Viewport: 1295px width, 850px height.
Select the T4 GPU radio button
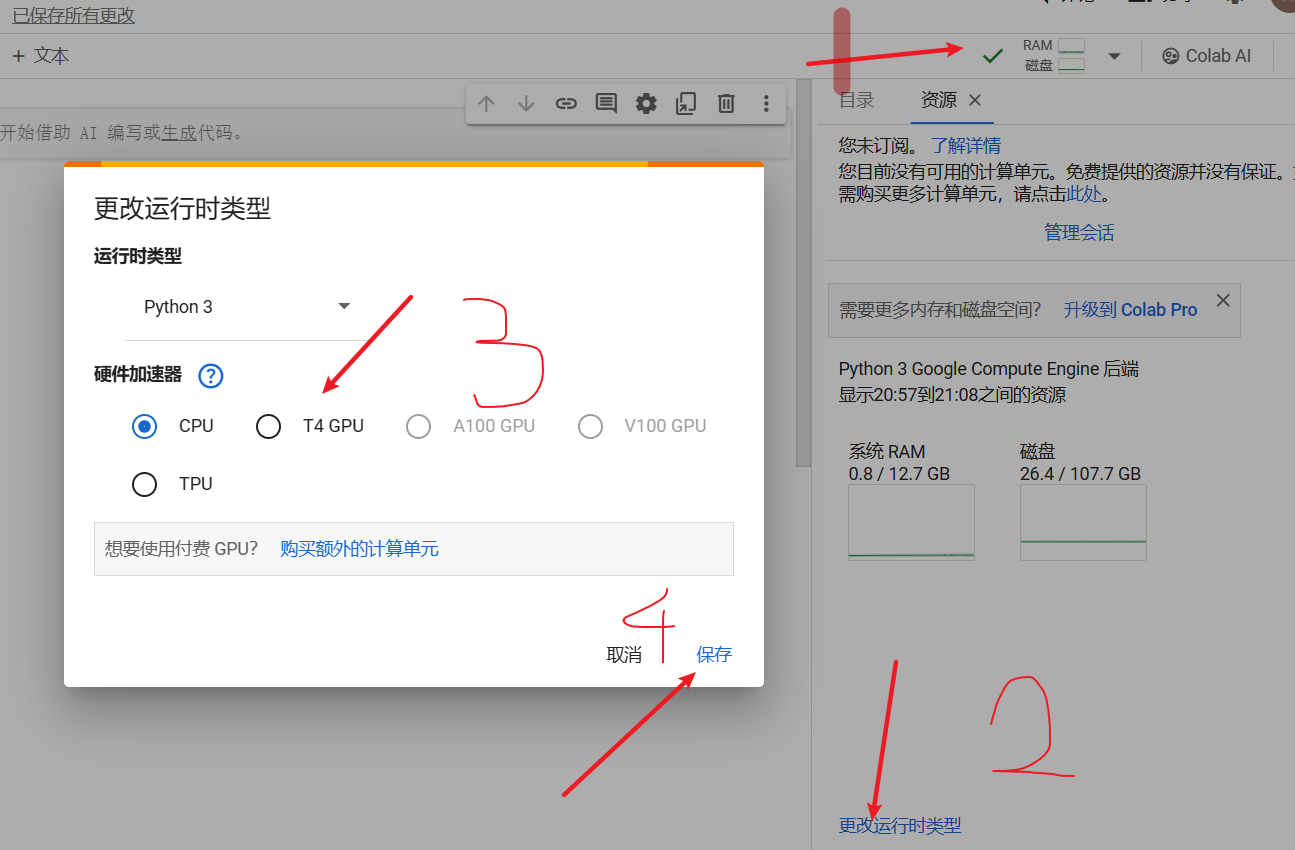coord(268,426)
